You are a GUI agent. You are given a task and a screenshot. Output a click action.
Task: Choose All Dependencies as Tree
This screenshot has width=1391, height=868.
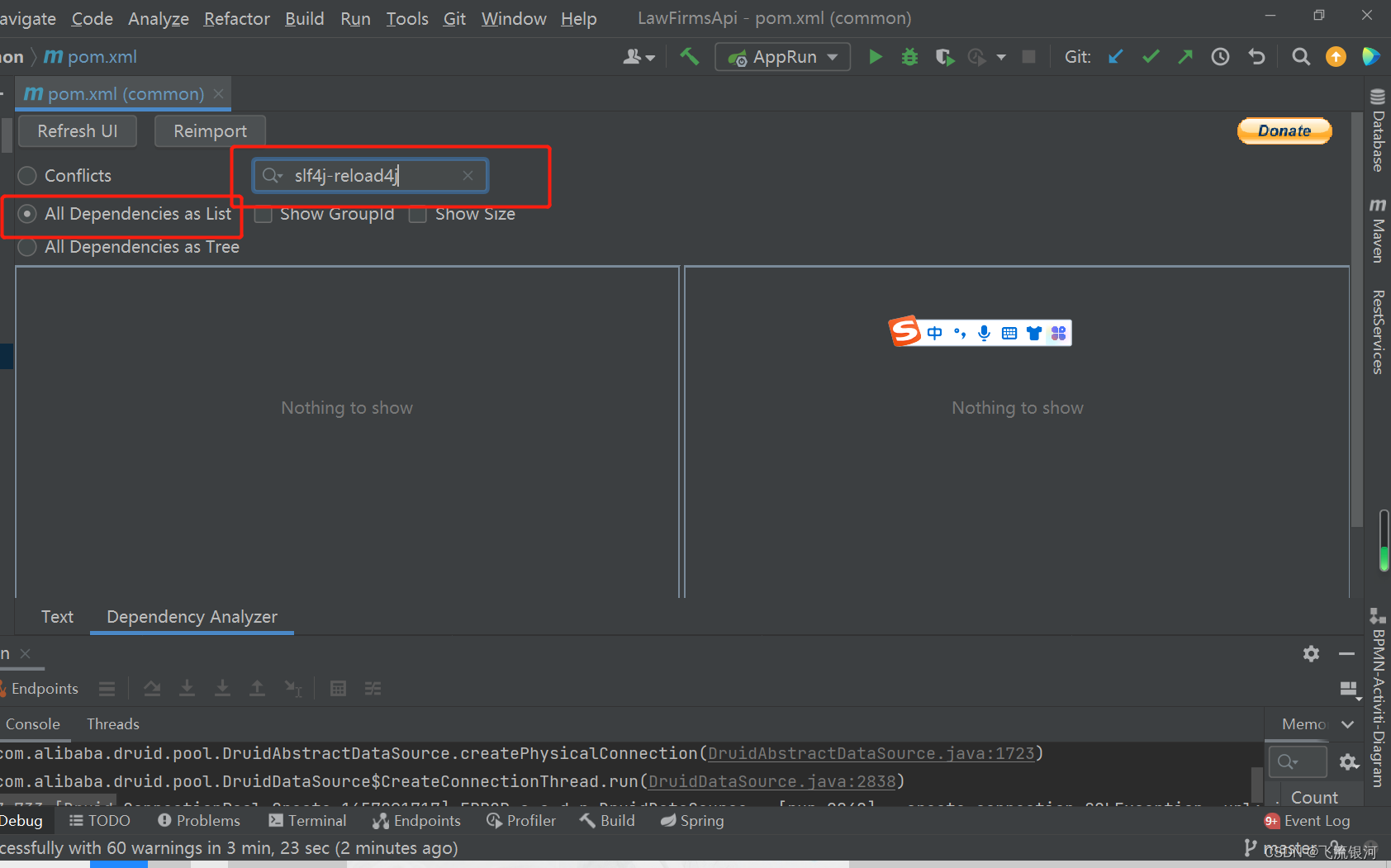pyautogui.click(x=26, y=246)
